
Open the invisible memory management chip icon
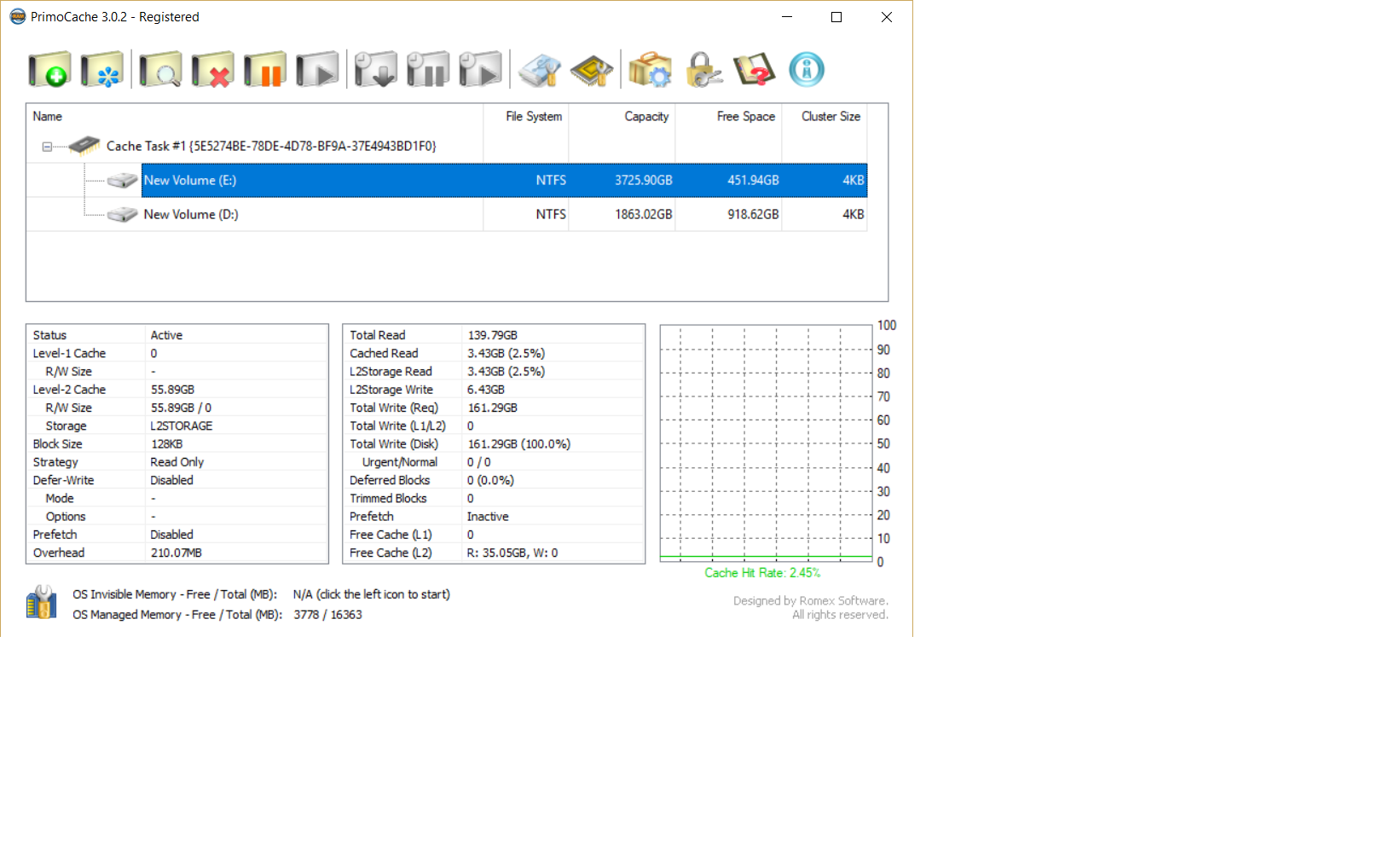point(592,70)
